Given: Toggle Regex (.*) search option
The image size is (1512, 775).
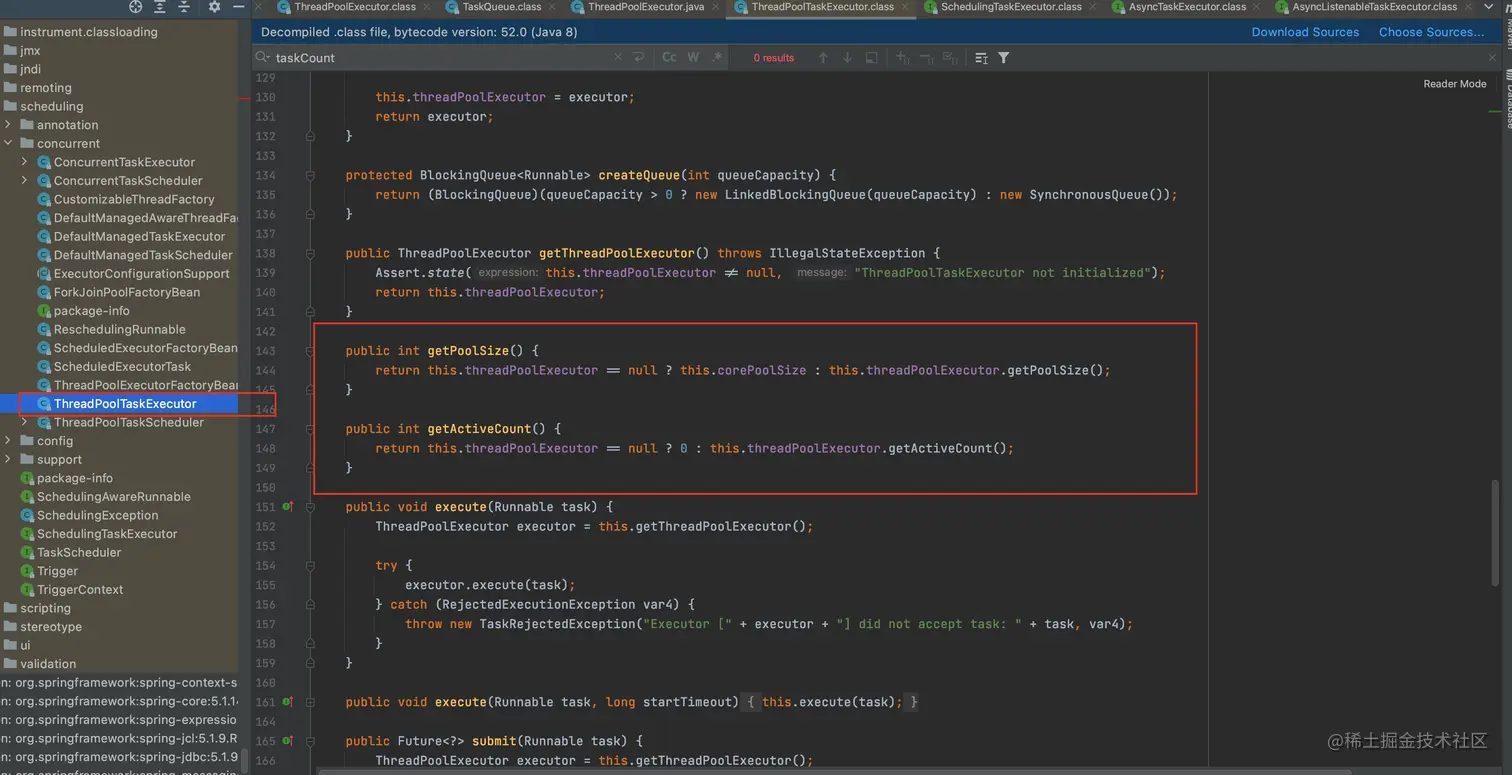Looking at the screenshot, I should [717, 58].
